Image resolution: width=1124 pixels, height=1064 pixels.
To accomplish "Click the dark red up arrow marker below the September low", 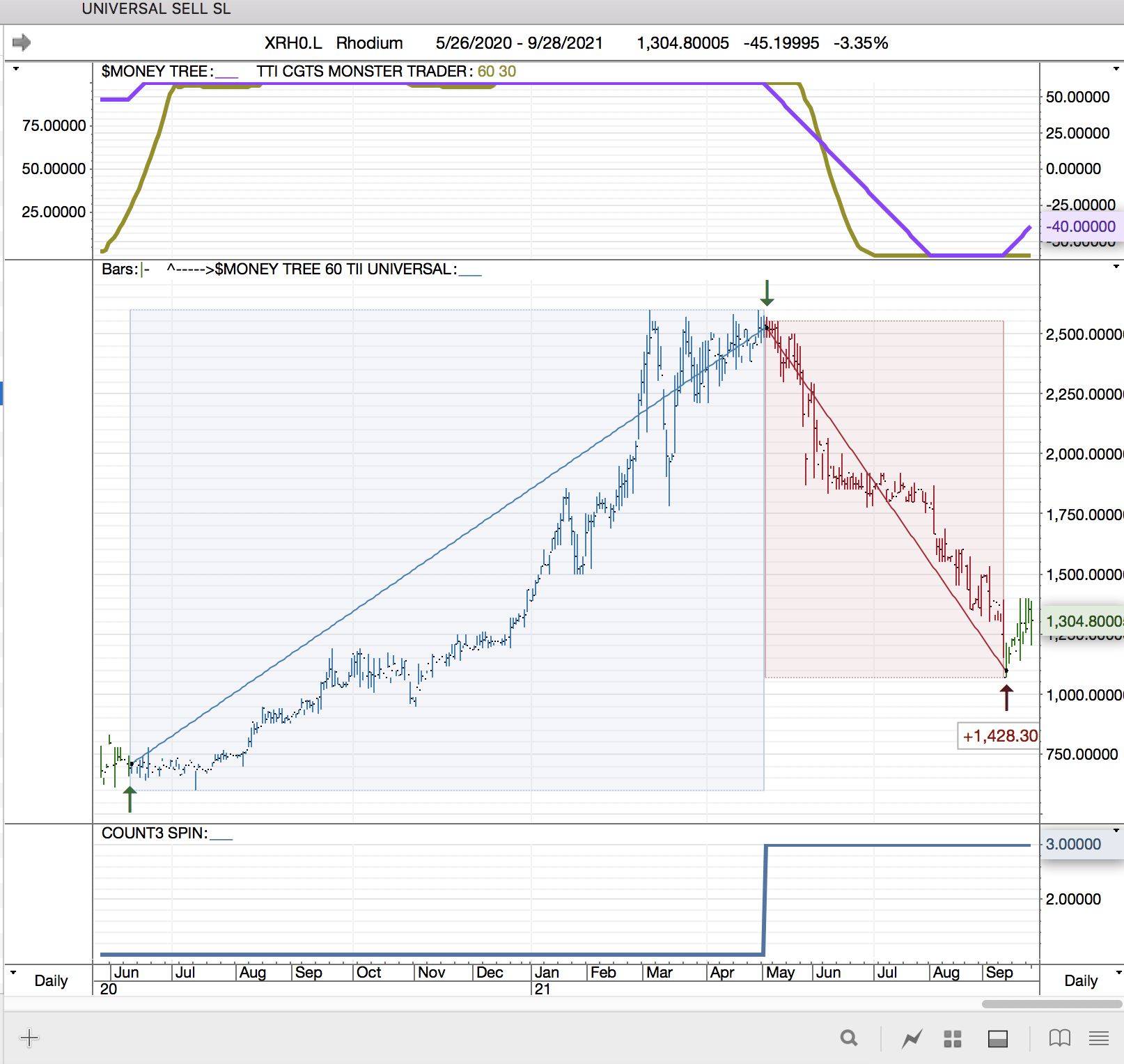I will tap(1006, 698).
